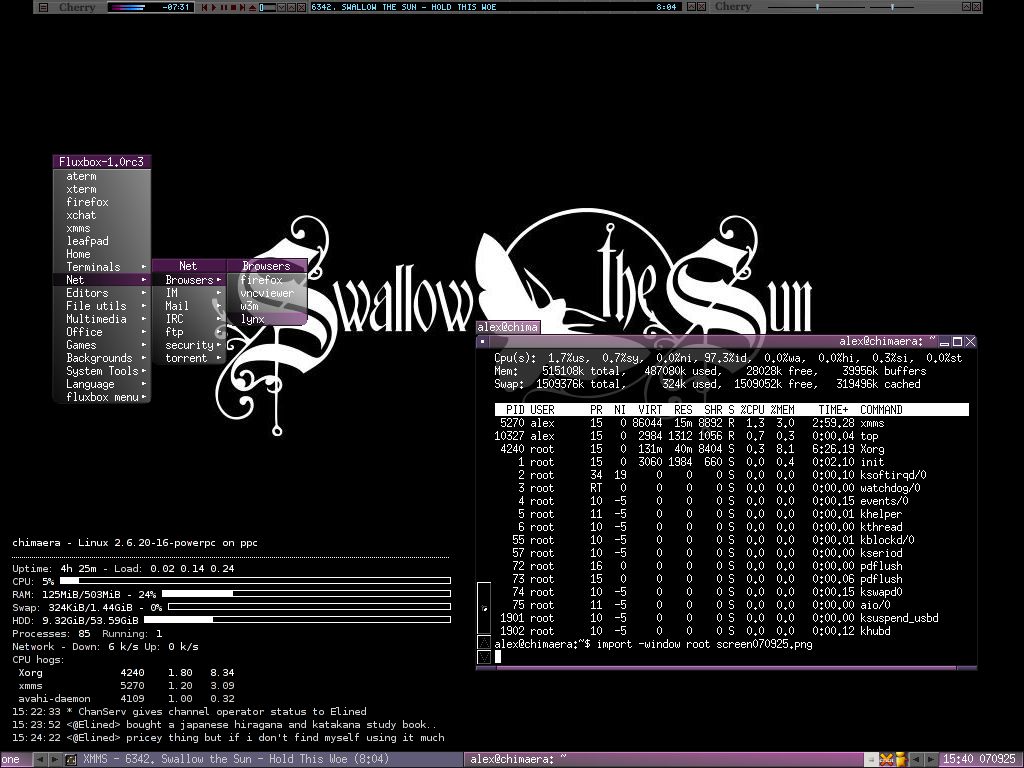Expand the File utils submenu
The image size is (1024, 768).
pos(102,306)
